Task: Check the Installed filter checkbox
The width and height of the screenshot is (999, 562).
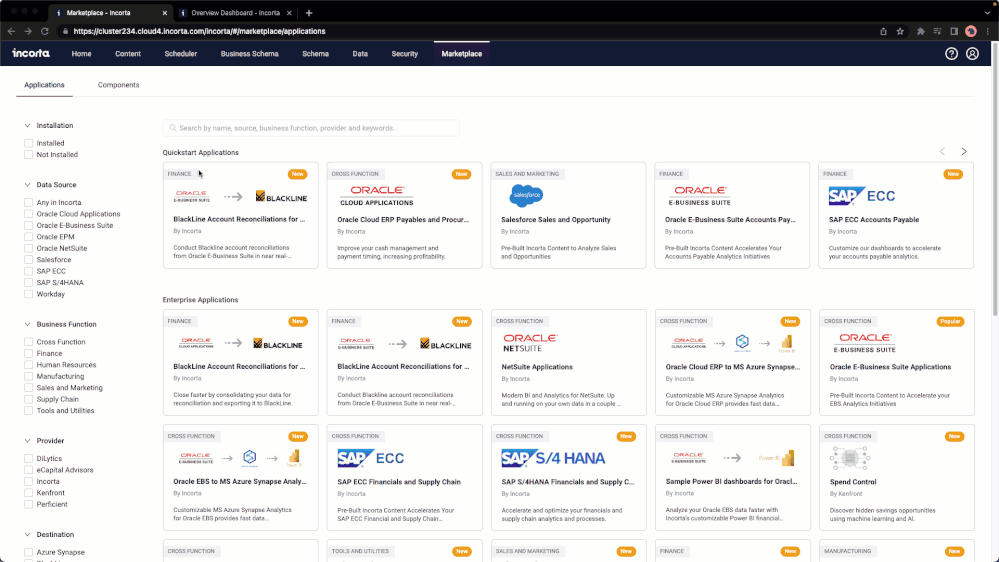Action: (29, 143)
